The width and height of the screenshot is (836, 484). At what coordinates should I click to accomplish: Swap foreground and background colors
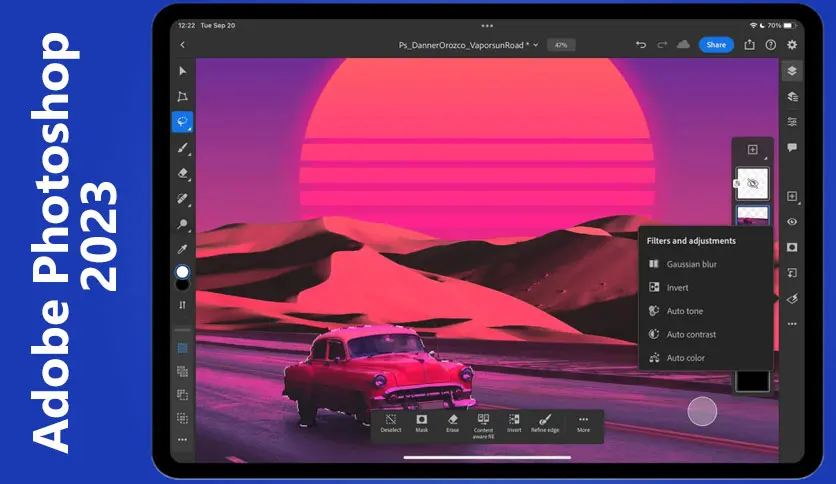click(182, 304)
